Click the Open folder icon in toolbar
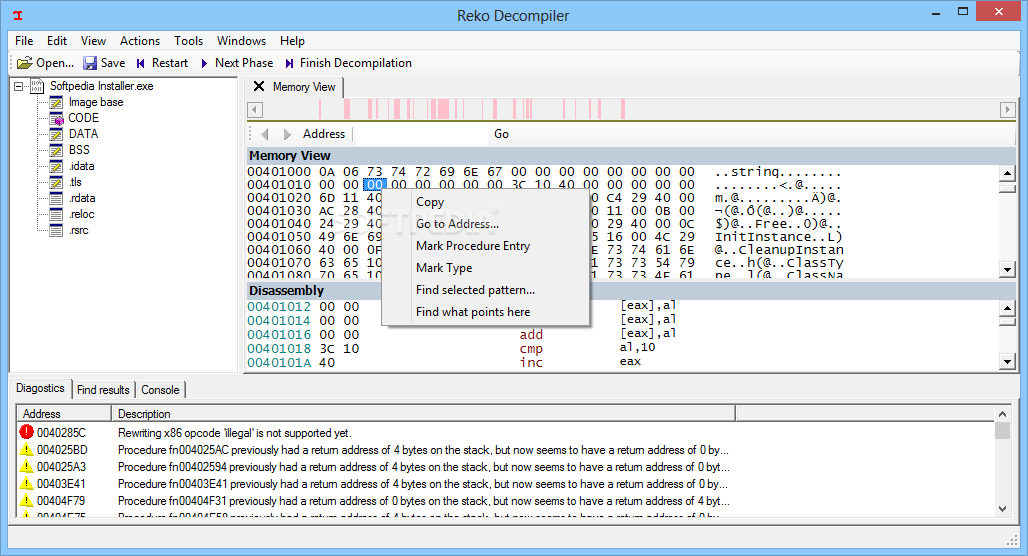The image size is (1028, 556). coord(25,63)
